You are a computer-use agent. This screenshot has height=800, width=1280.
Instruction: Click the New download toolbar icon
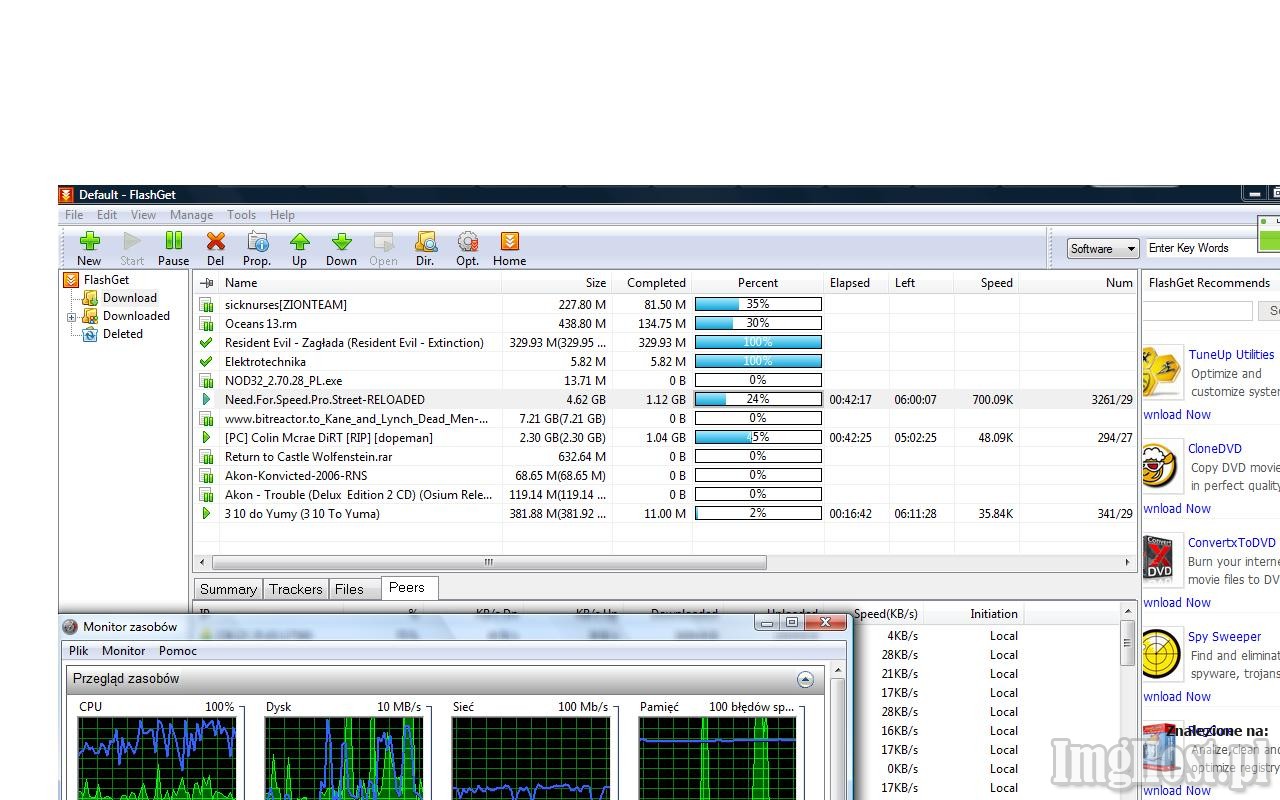89,248
